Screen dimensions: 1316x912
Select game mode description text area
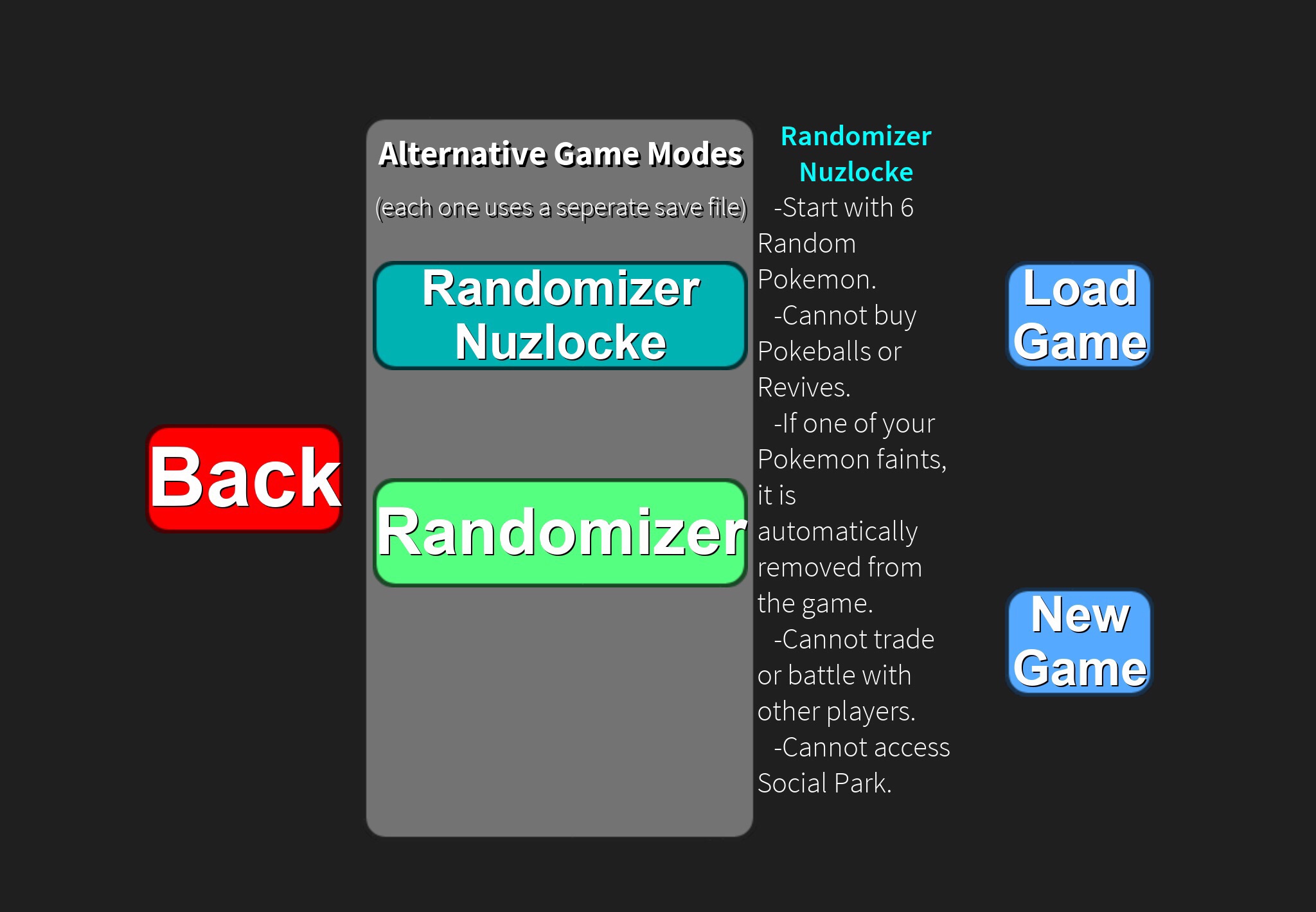854,490
